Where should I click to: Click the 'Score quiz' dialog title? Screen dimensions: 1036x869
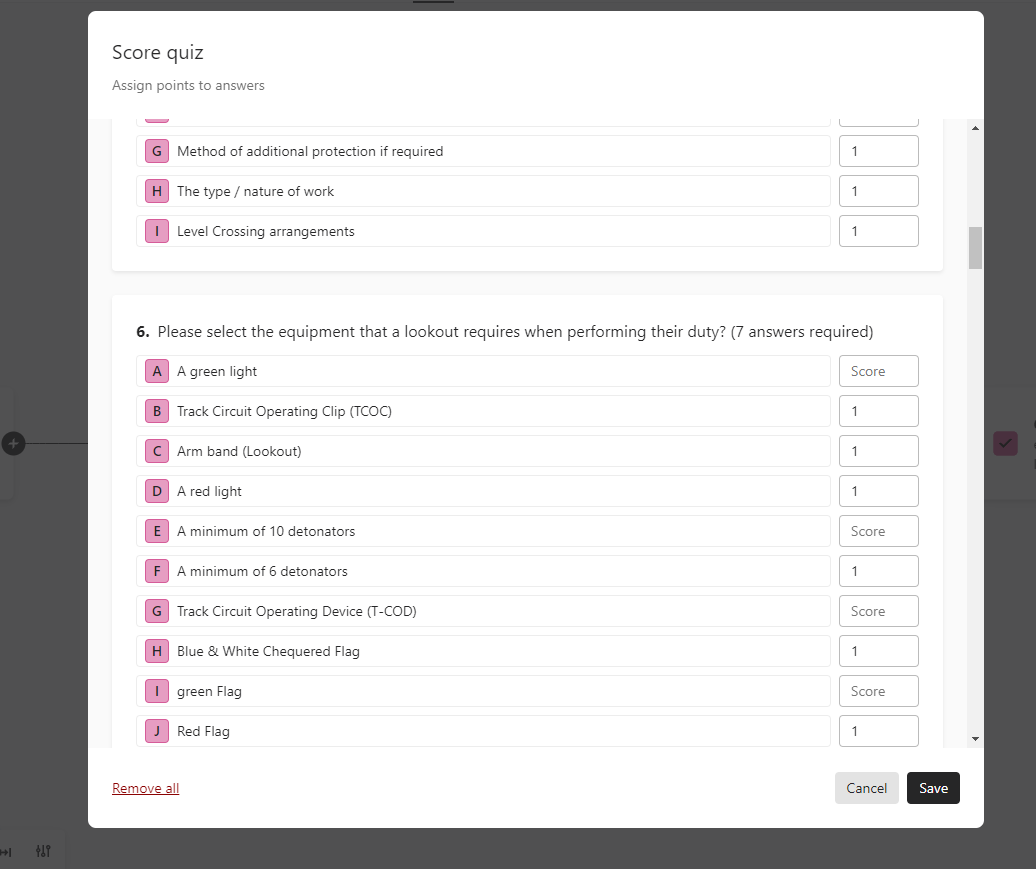pos(158,52)
